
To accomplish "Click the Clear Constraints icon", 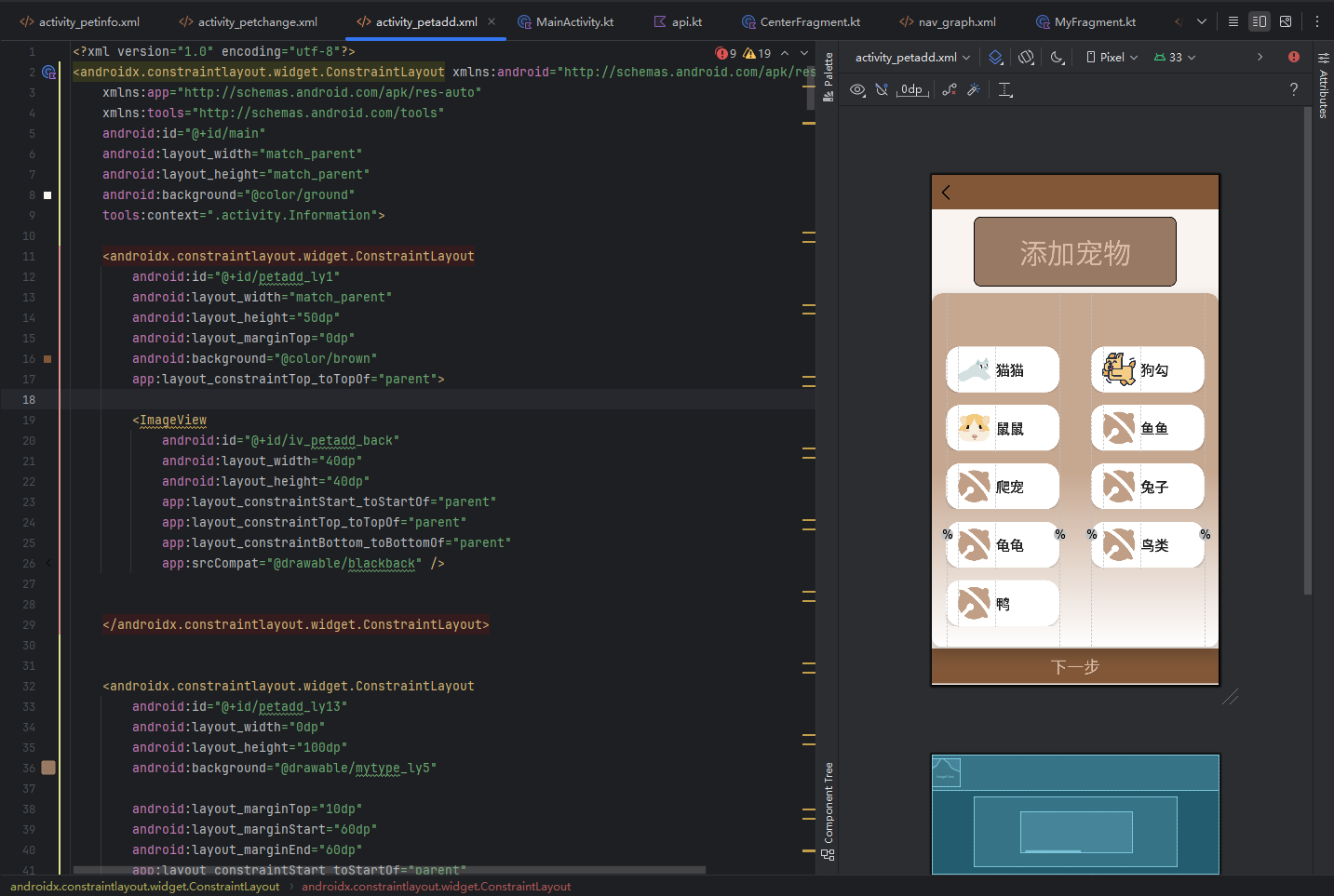I will (950, 90).
